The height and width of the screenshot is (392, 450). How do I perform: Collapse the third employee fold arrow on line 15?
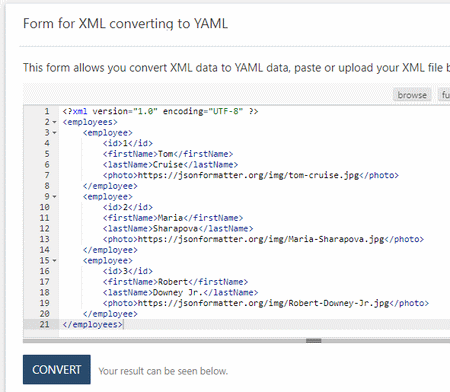(x=54, y=261)
